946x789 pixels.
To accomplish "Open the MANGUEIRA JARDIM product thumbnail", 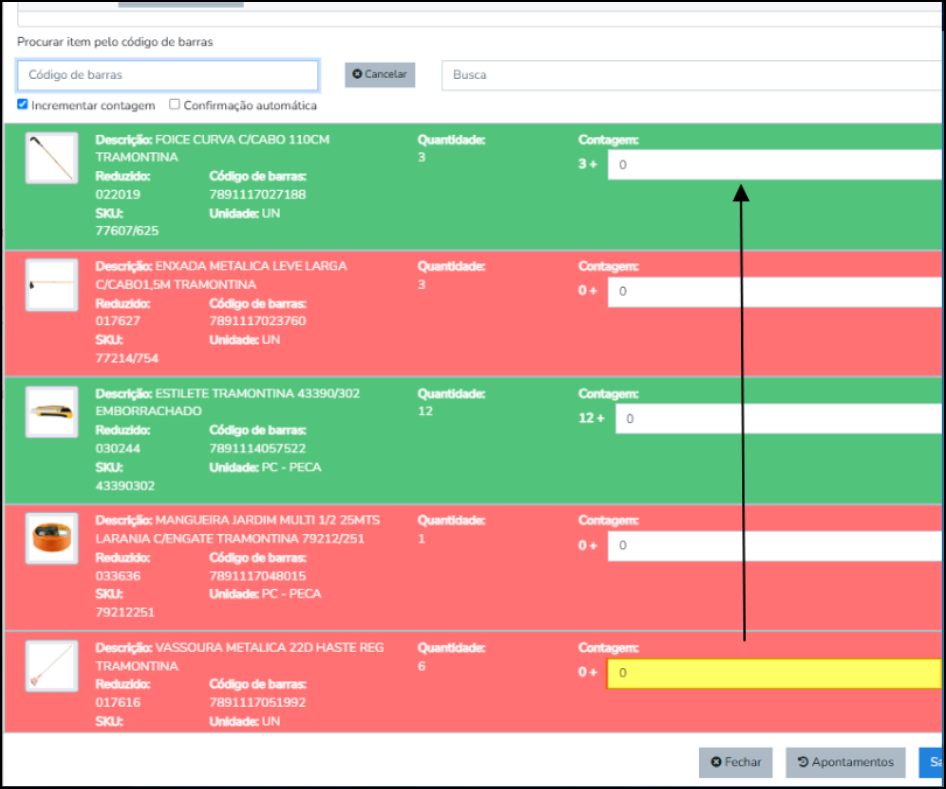I will (52, 539).
